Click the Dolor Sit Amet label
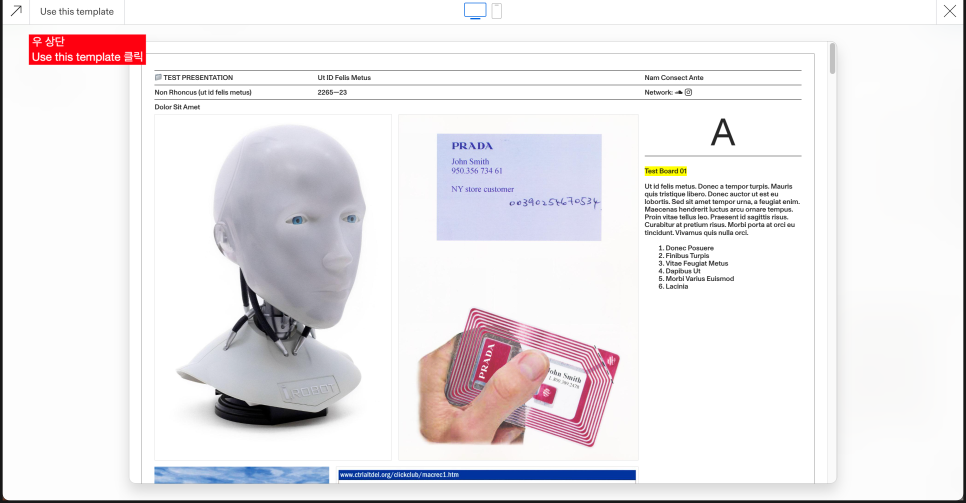The width and height of the screenshot is (966, 503). pos(177,107)
